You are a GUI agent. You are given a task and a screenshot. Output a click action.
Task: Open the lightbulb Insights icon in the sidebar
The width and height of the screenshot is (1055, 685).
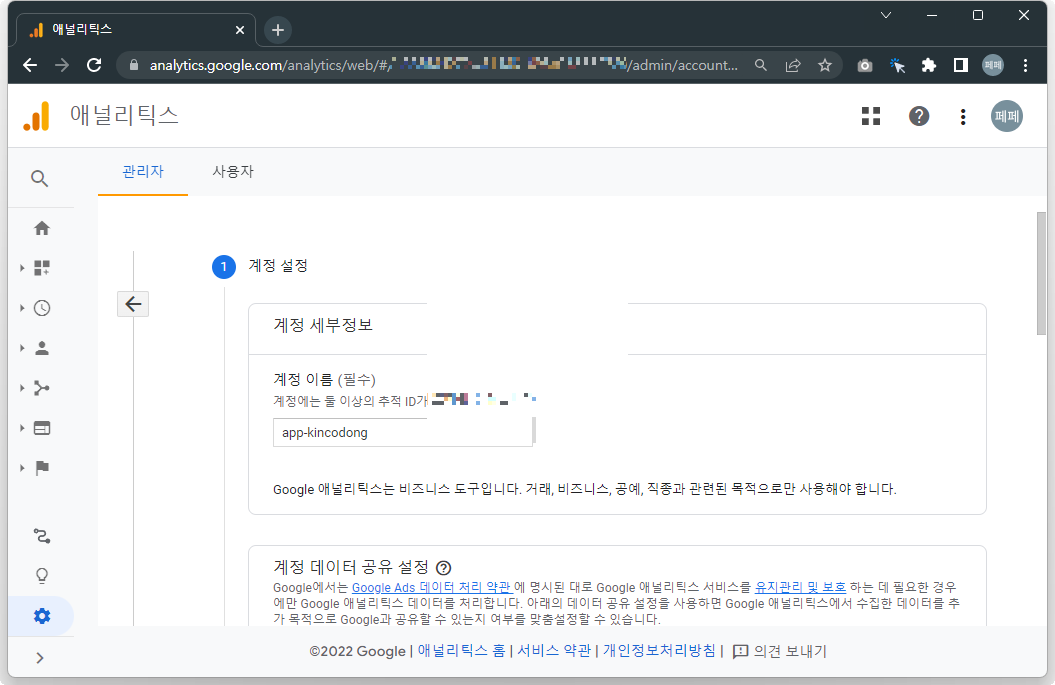(x=41, y=574)
